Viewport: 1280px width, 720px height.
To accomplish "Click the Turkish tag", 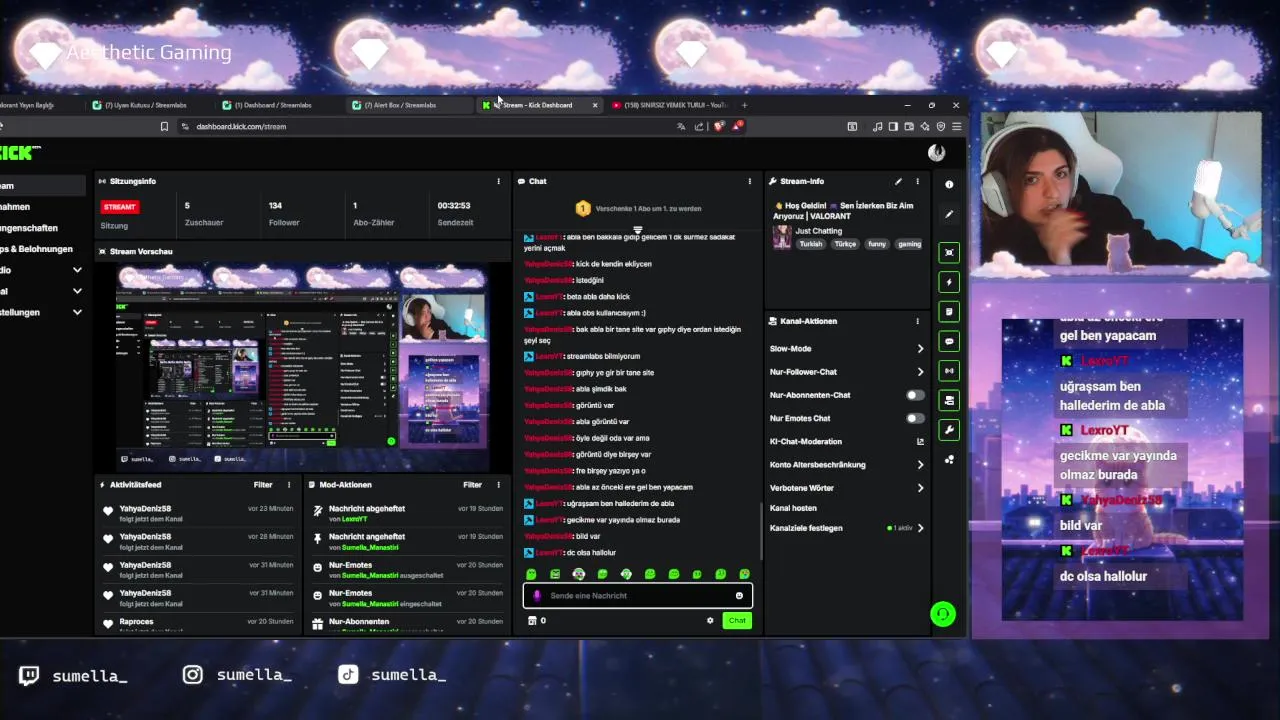I will (810, 244).
